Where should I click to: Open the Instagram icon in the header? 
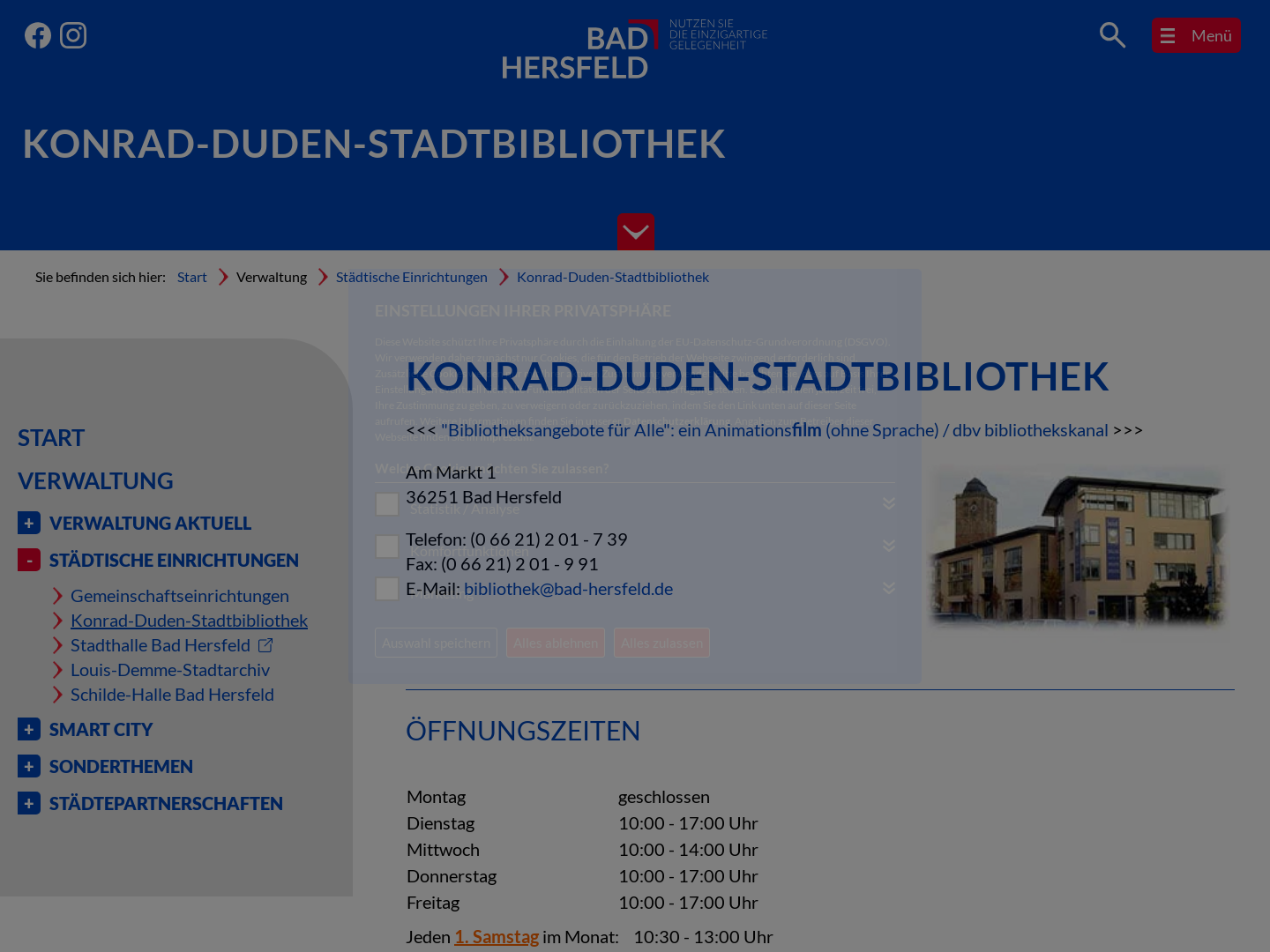pyautogui.click(x=73, y=35)
